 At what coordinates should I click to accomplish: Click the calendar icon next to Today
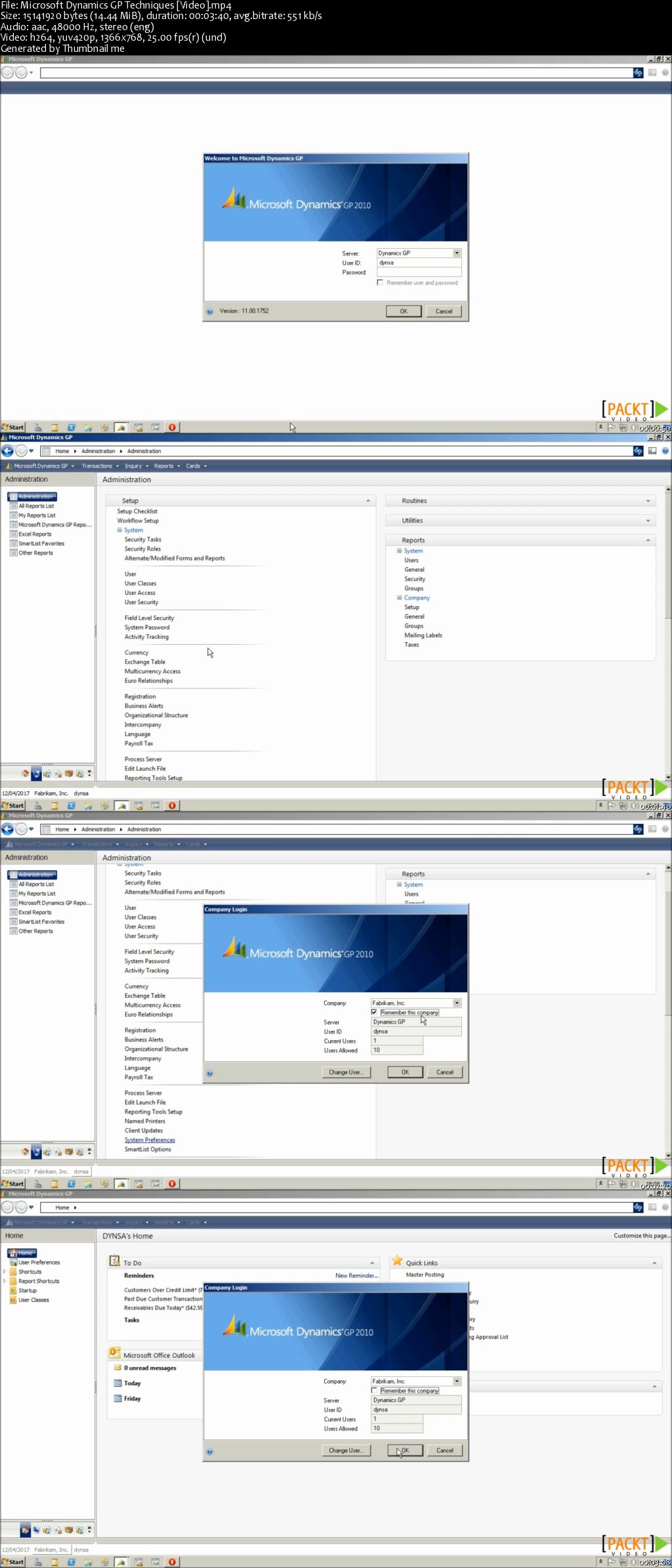[x=118, y=1383]
